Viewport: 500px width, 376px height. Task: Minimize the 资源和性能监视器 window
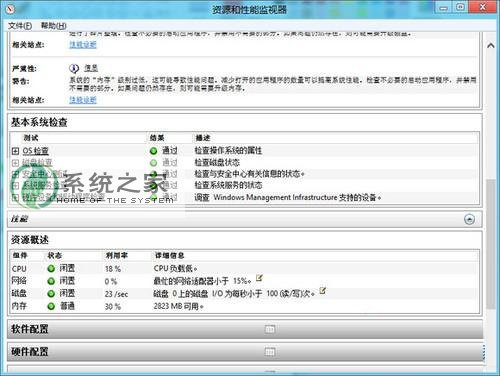point(443,8)
